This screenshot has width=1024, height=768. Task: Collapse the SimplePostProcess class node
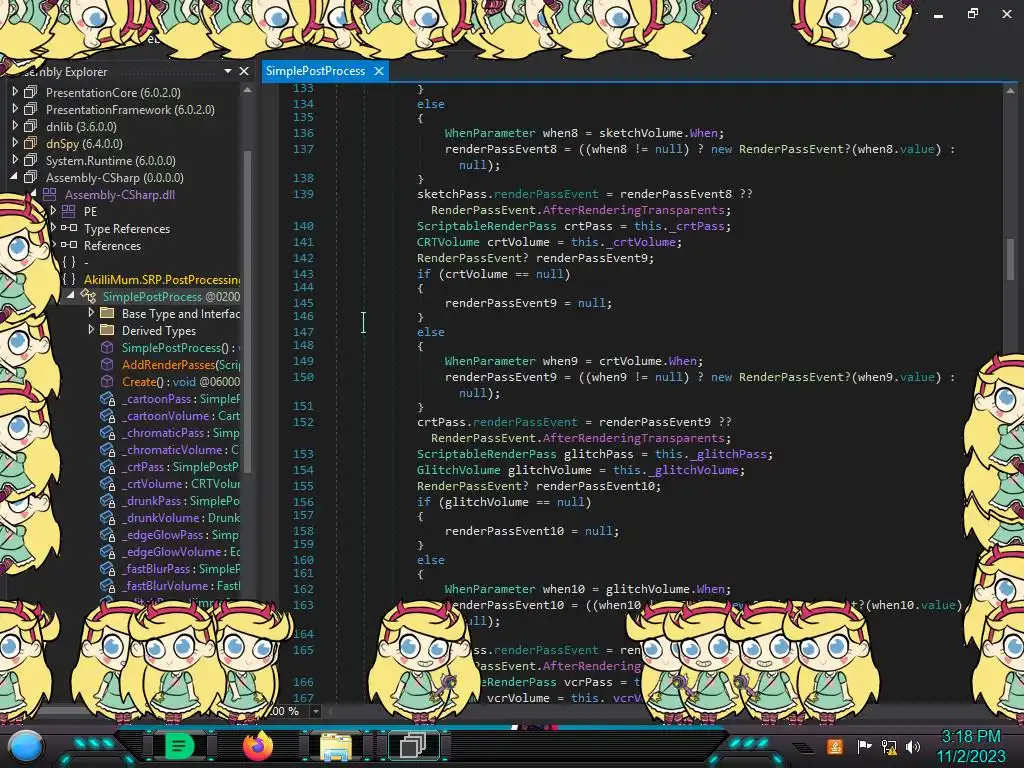71,296
